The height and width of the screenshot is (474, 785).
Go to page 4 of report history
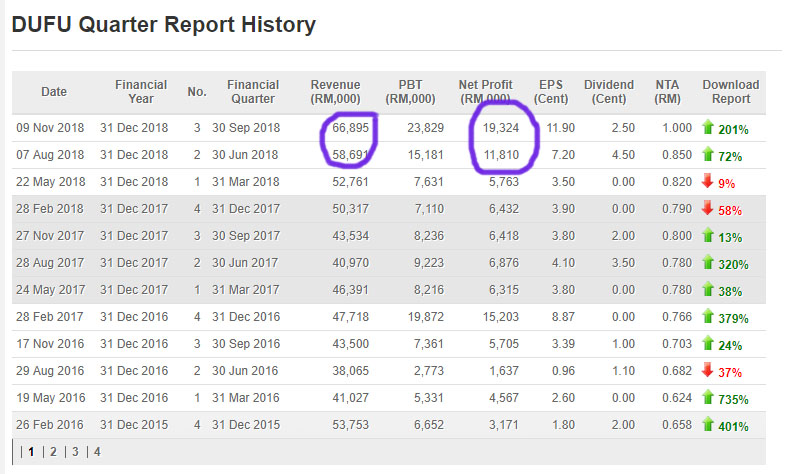(97, 452)
